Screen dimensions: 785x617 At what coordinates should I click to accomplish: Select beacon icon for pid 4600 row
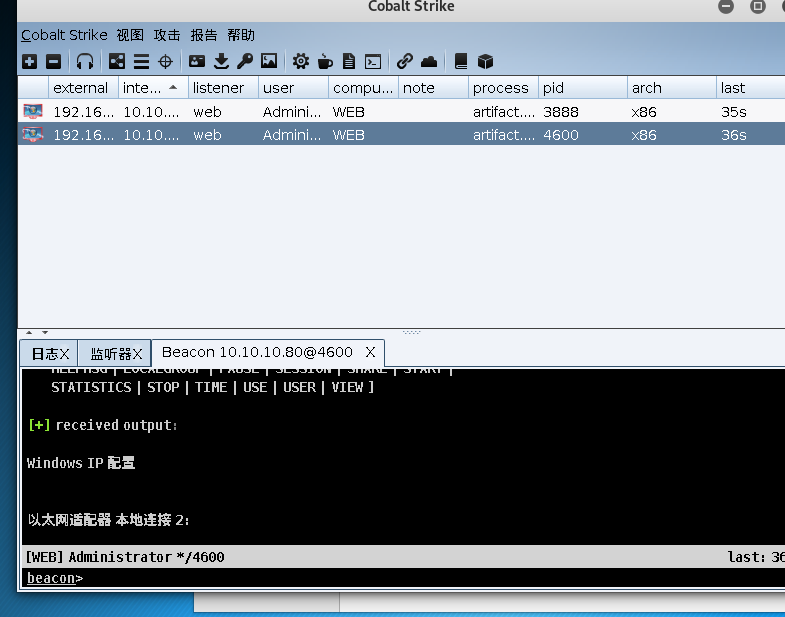pos(33,134)
